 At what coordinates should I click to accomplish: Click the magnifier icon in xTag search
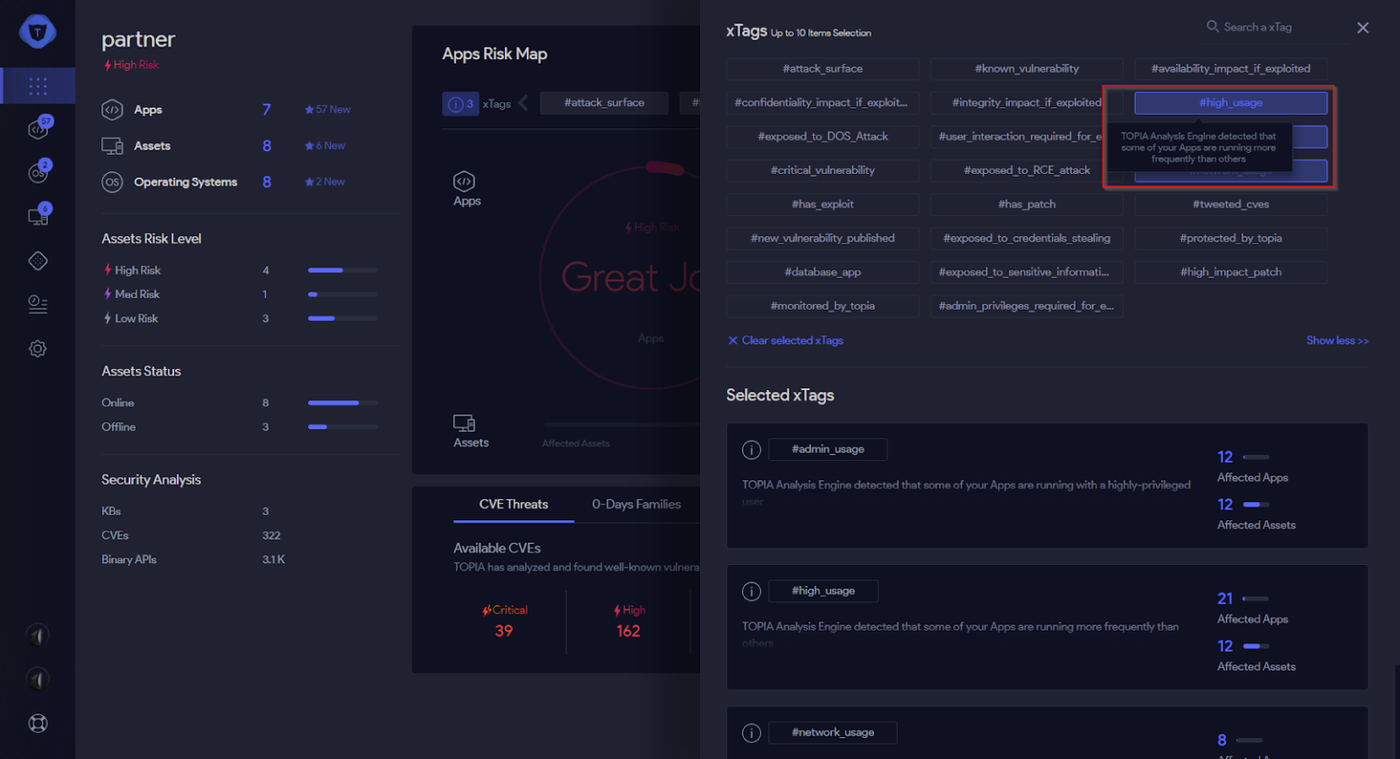click(1212, 27)
